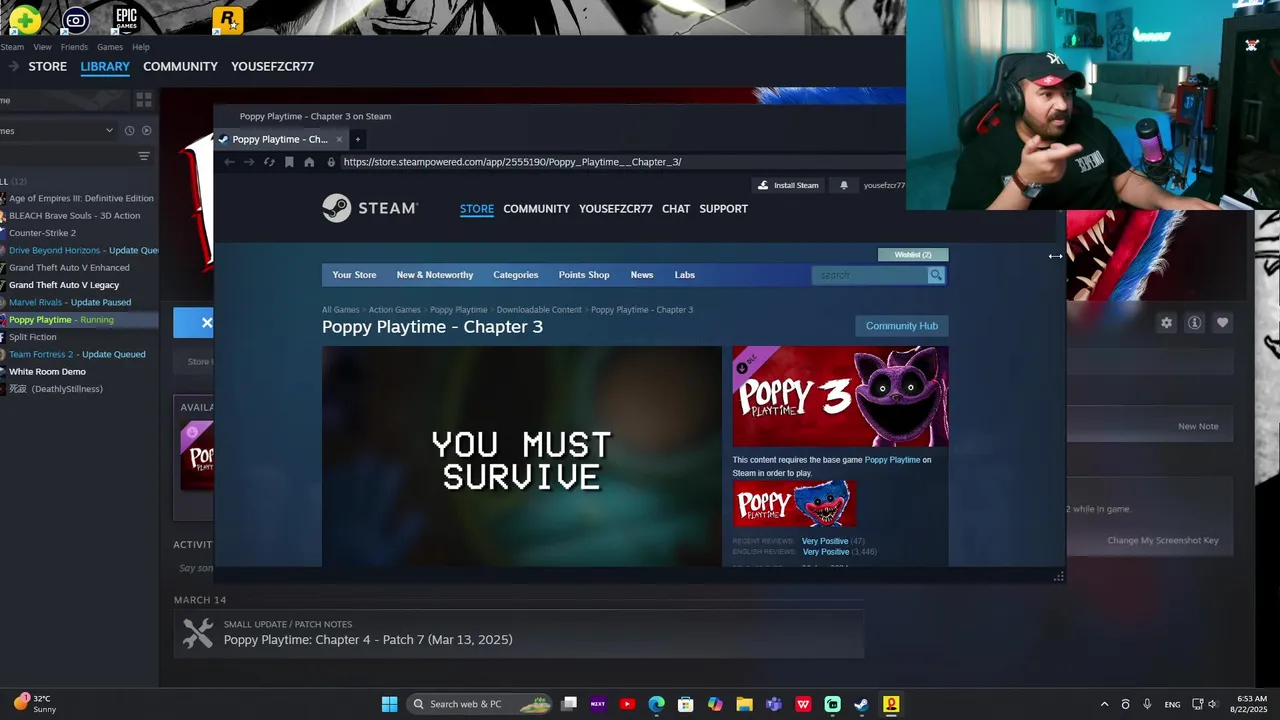Open the Points Shop link
The image size is (1280, 720).
(584, 275)
